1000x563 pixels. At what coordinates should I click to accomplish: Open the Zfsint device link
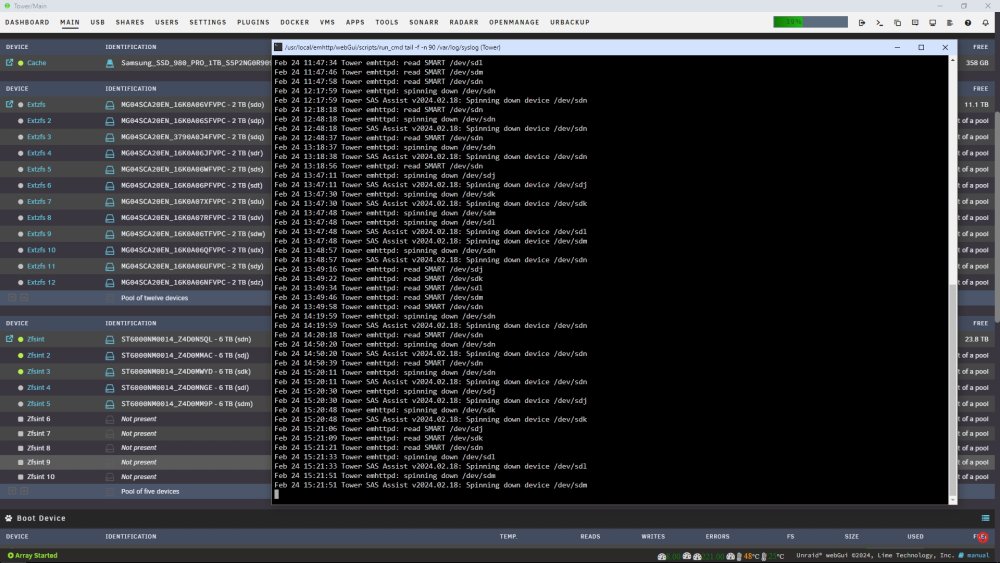coord(36,339)
